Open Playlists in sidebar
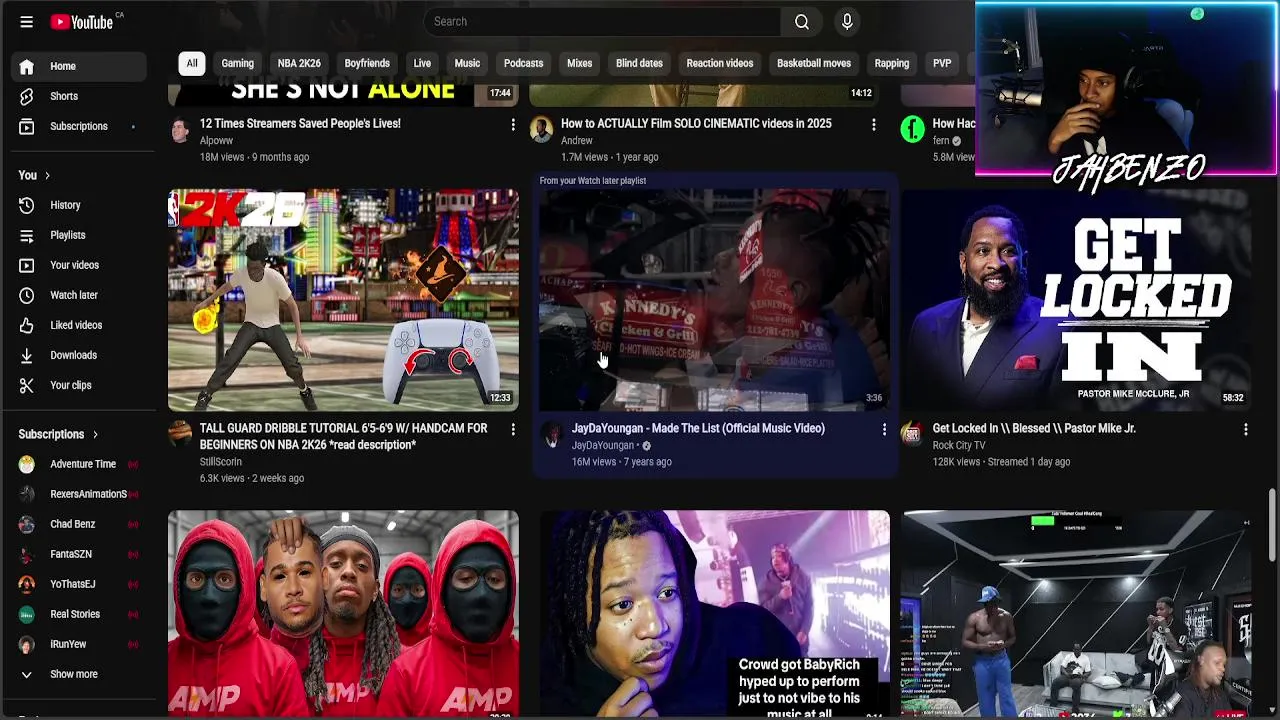Screen dimensions: 1280x720 (79, 235)
